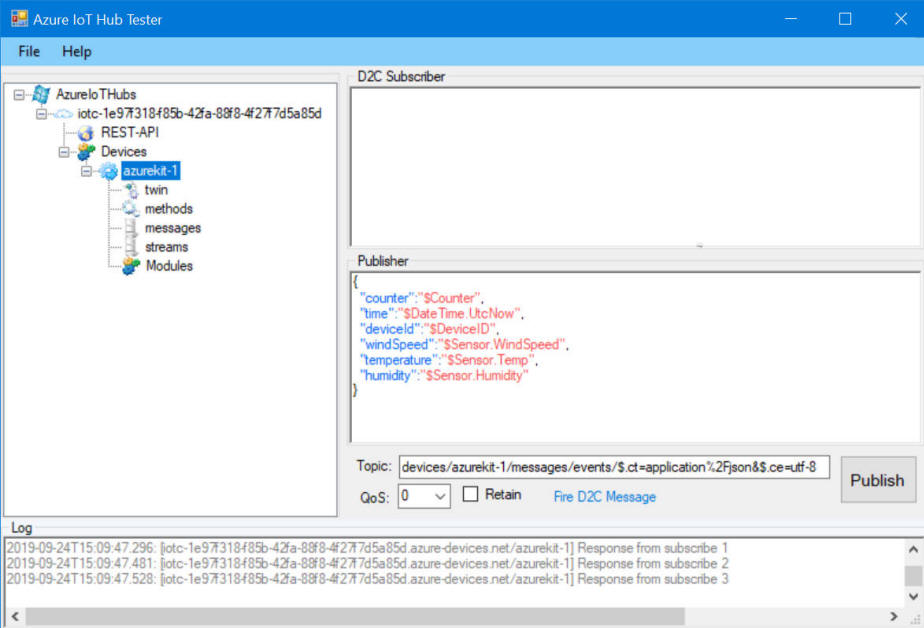Click the log horizontal scroll right arrow
The image size is (924, 628).
point(894,616)
